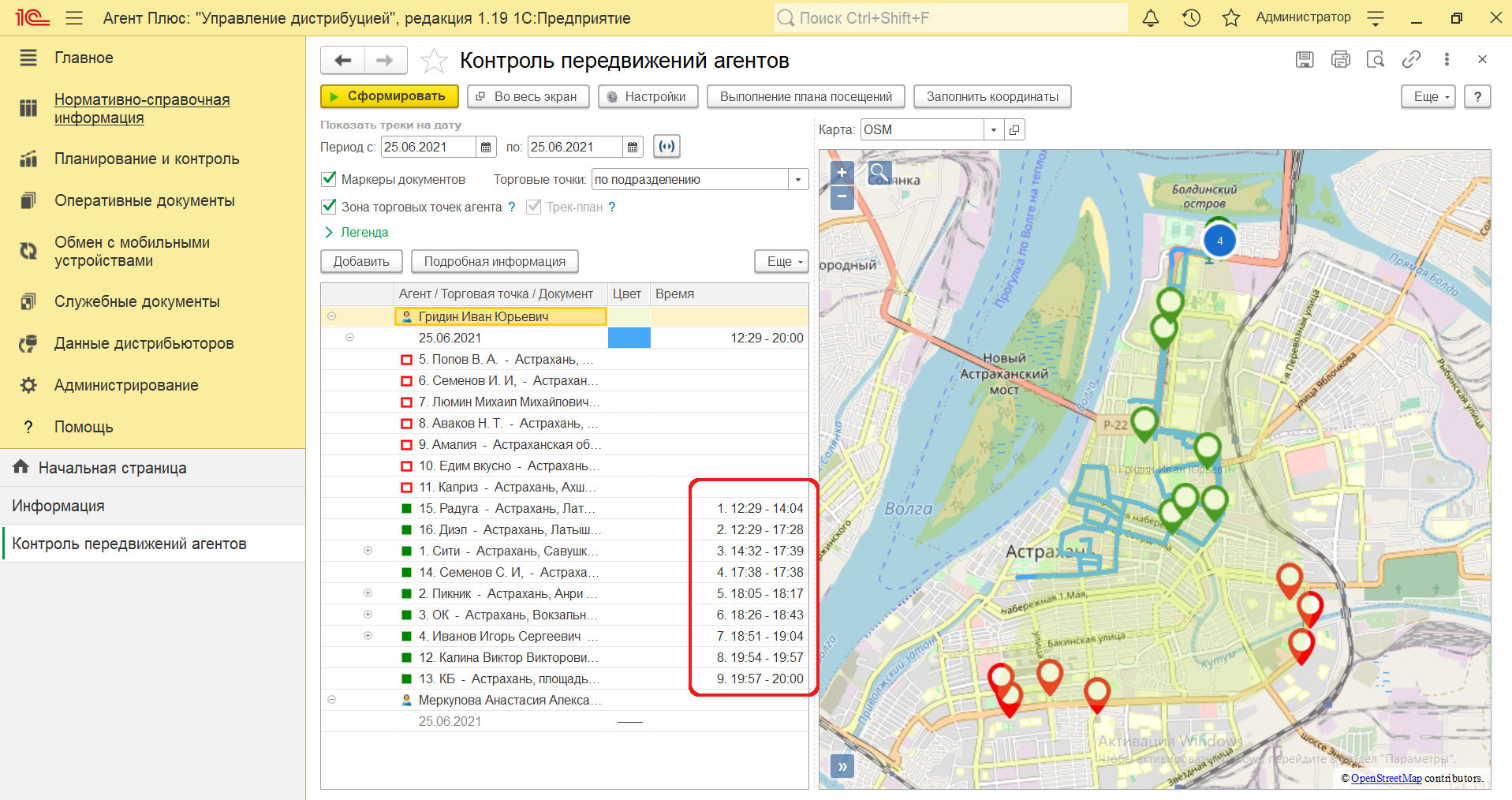
Task: Open Администрирование section
Action: point(126,385)
